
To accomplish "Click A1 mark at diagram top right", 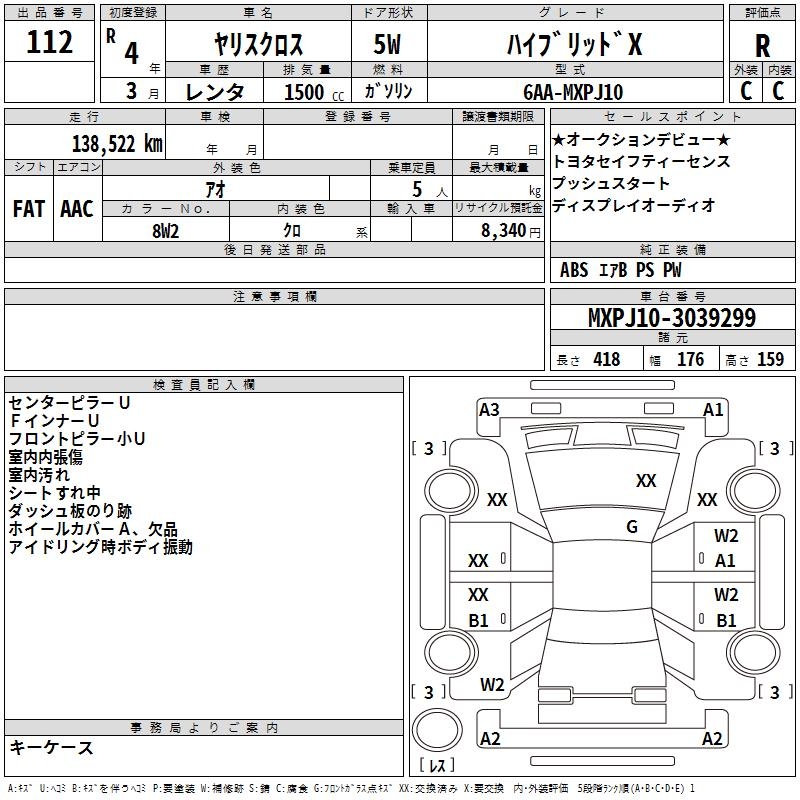I will [713, 410].
